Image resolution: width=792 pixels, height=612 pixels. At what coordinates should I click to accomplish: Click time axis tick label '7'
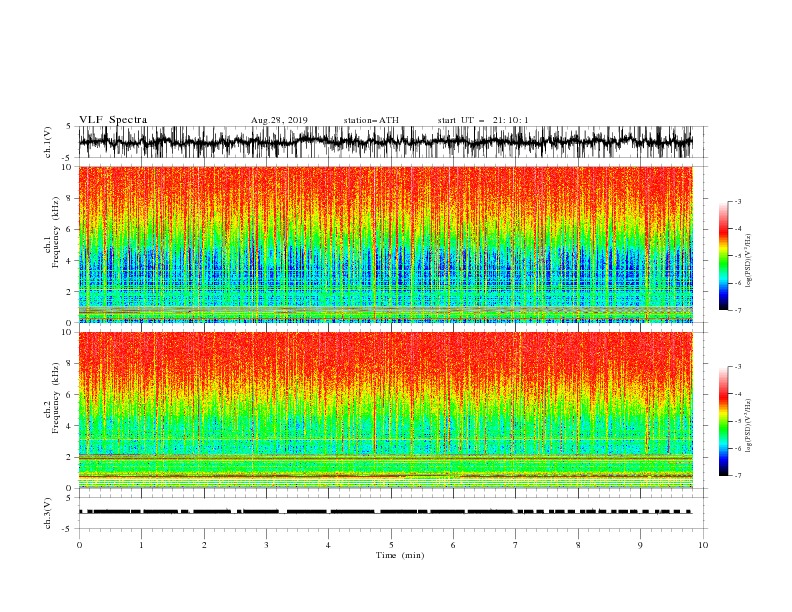click(516, 545)
